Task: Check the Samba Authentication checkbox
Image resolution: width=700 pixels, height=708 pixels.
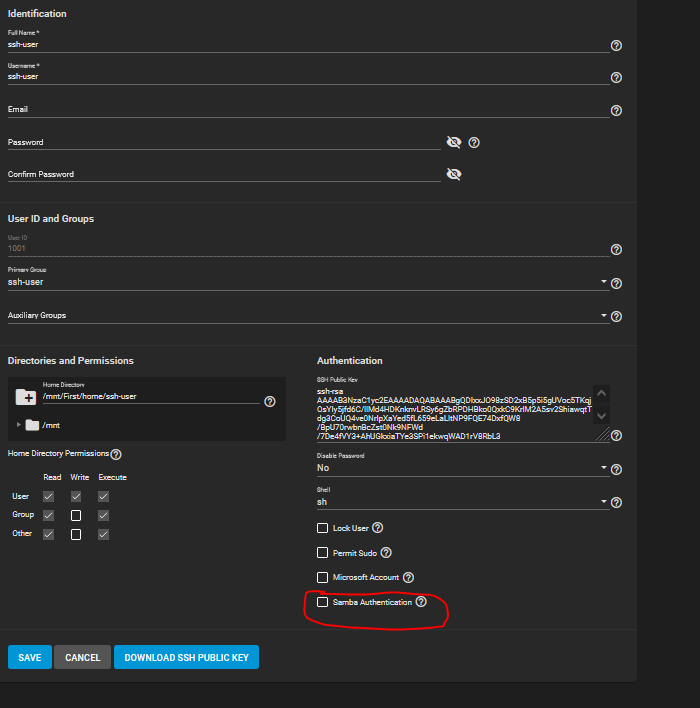Action: [322, 602]
